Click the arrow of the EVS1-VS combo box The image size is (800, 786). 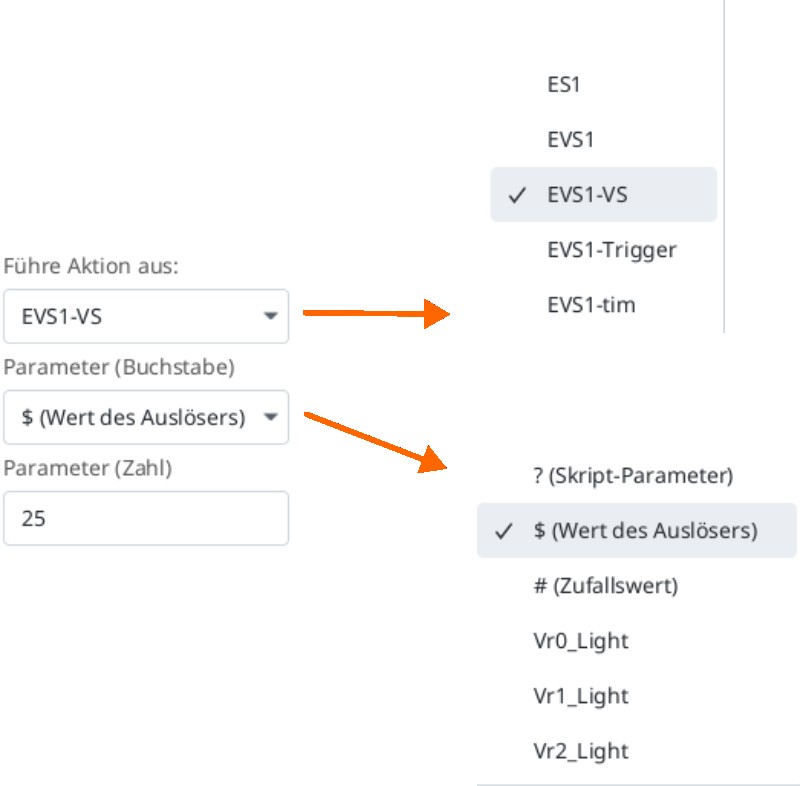tap(270, 316)
